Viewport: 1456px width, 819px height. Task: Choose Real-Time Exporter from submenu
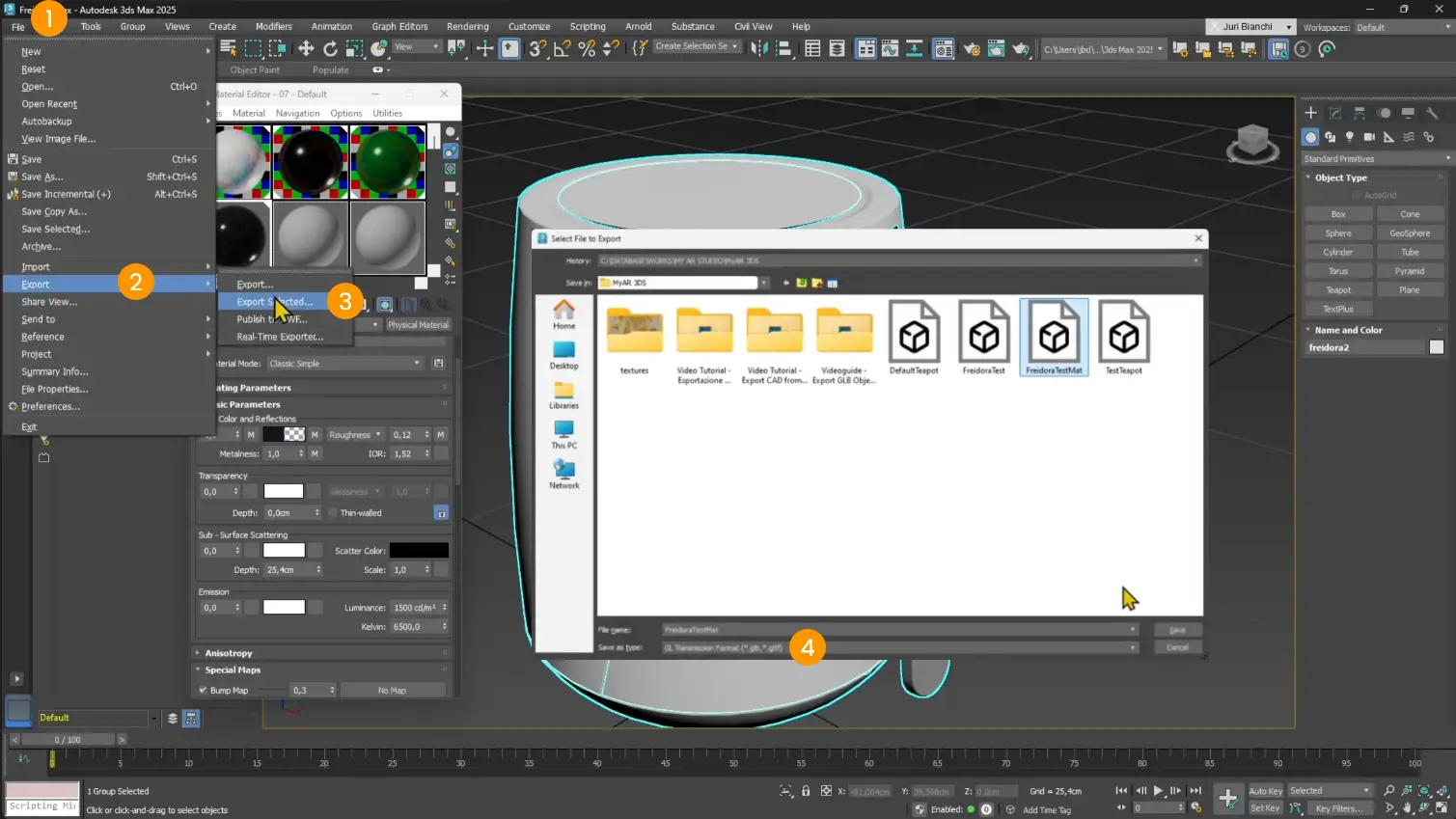click(x=280, y=337)
